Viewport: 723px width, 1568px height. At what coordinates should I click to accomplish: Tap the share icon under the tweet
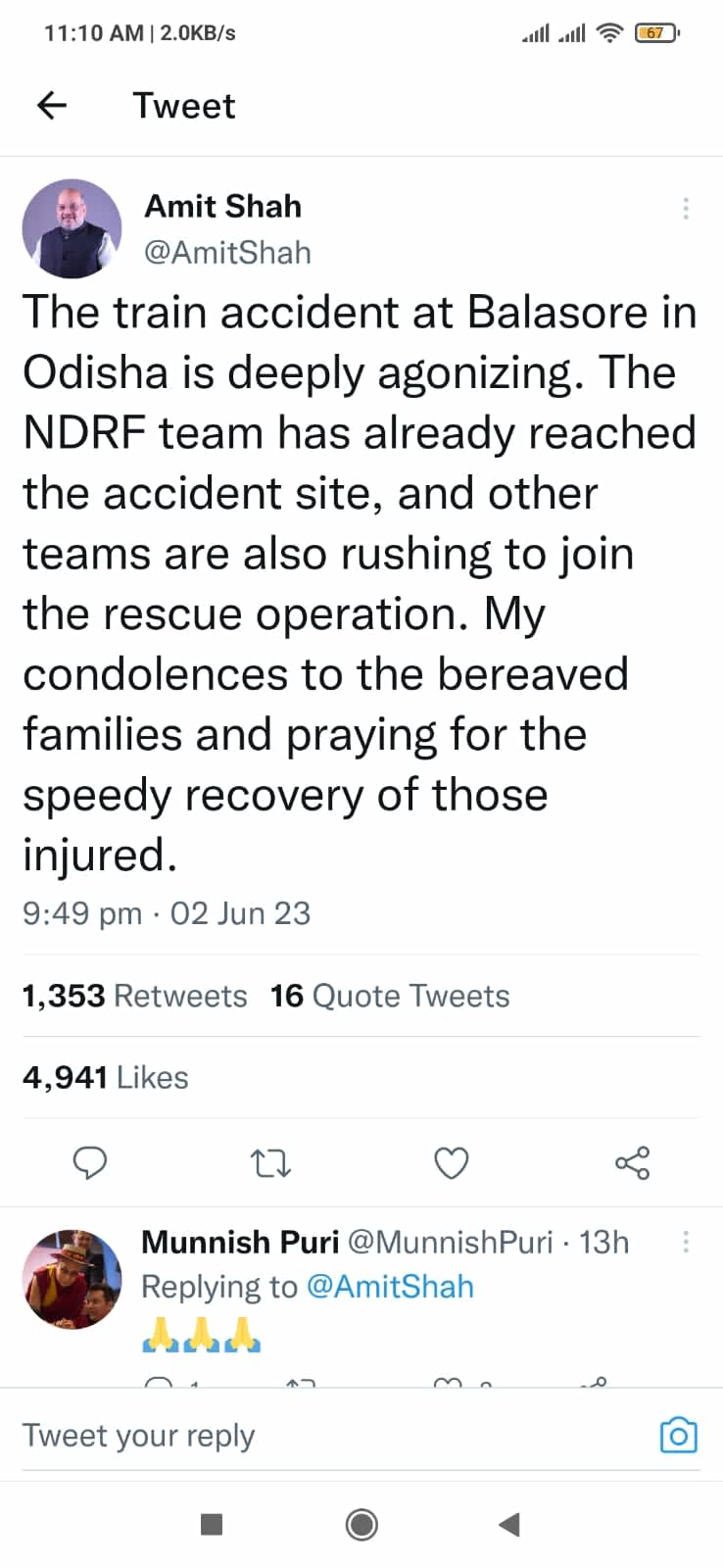point(632,1163)
